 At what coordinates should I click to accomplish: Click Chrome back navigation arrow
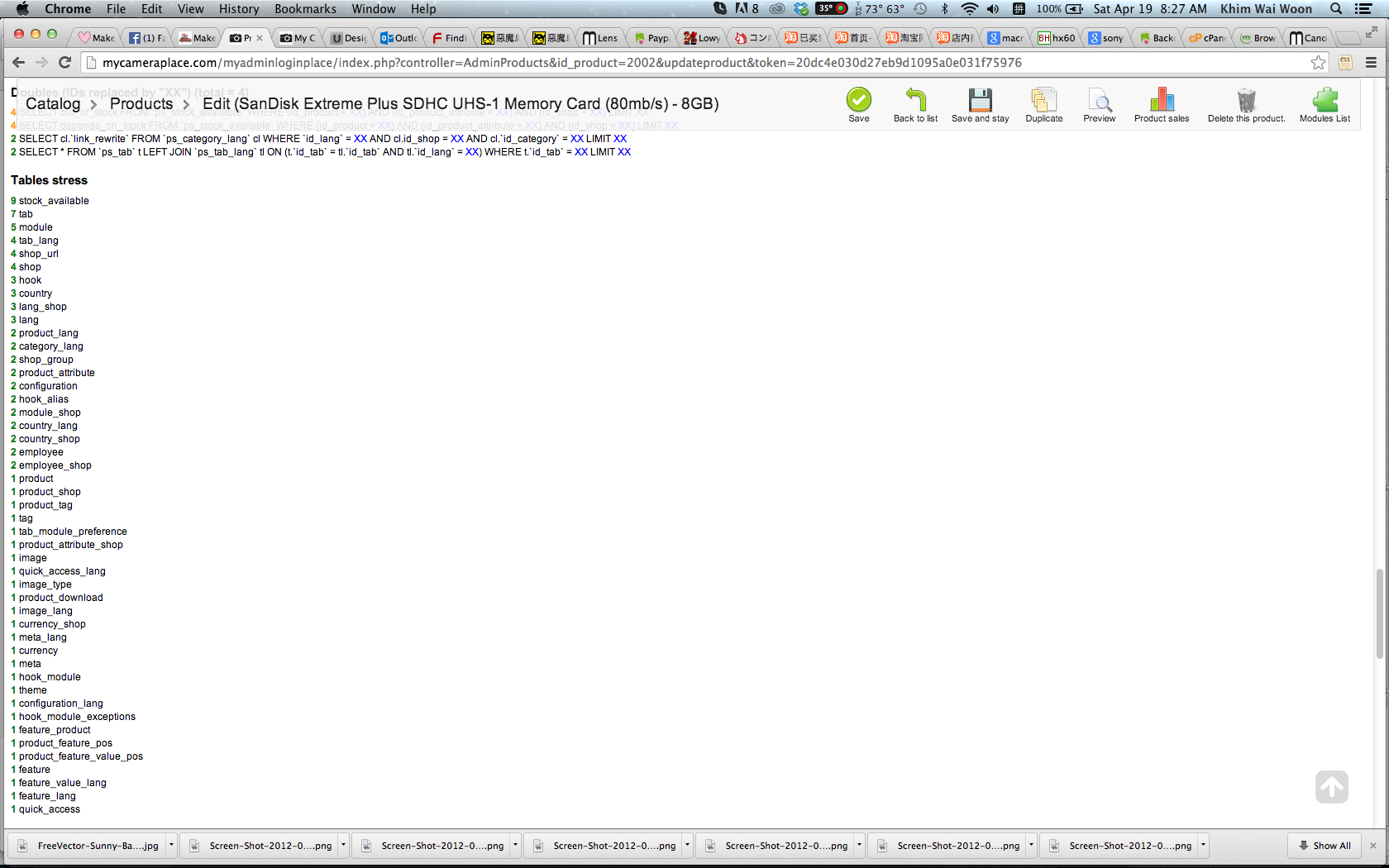(18, 63)
